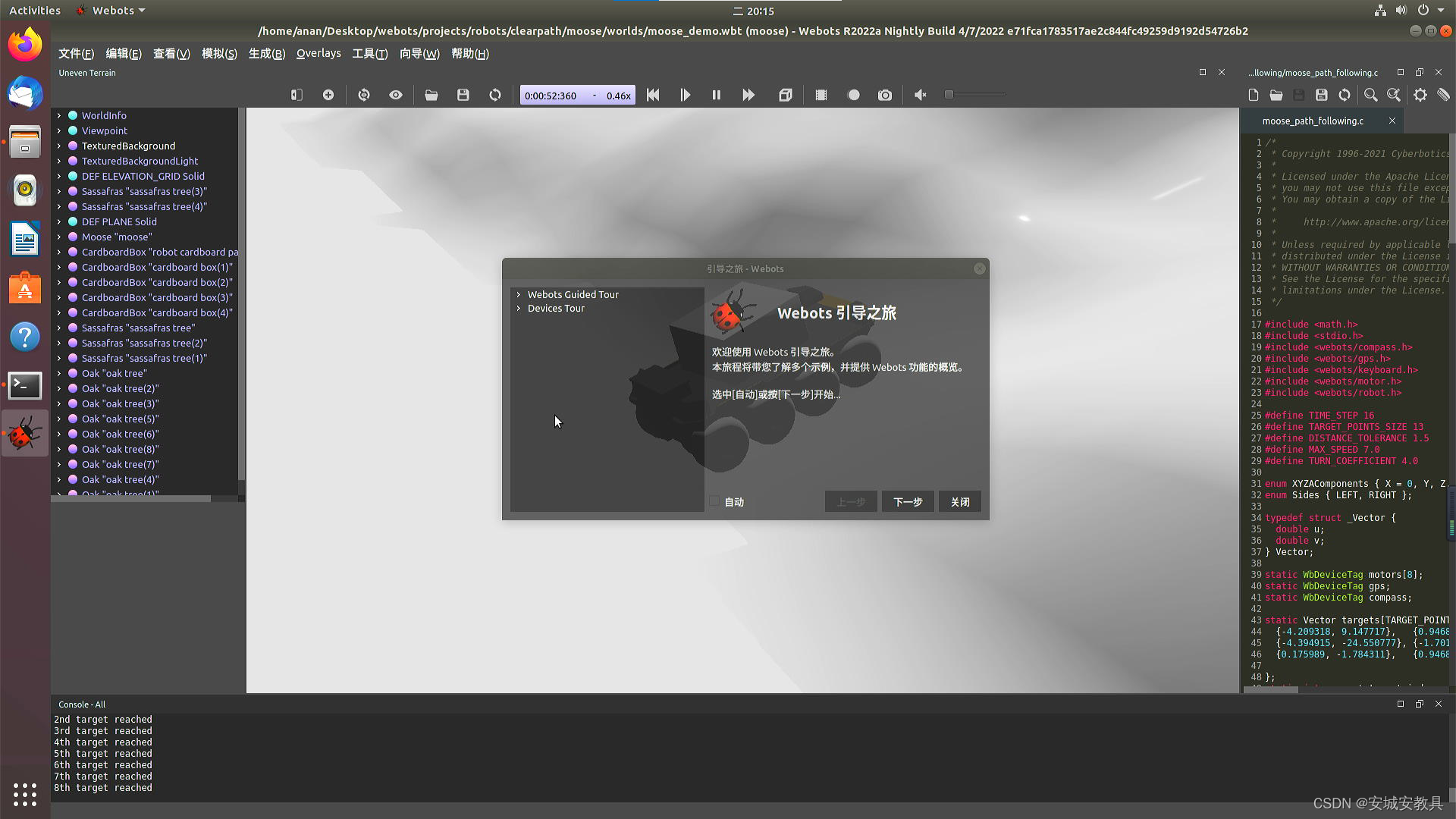Pause the running simulation
The height and width of the screenshot is (819, 1456).
717,95
